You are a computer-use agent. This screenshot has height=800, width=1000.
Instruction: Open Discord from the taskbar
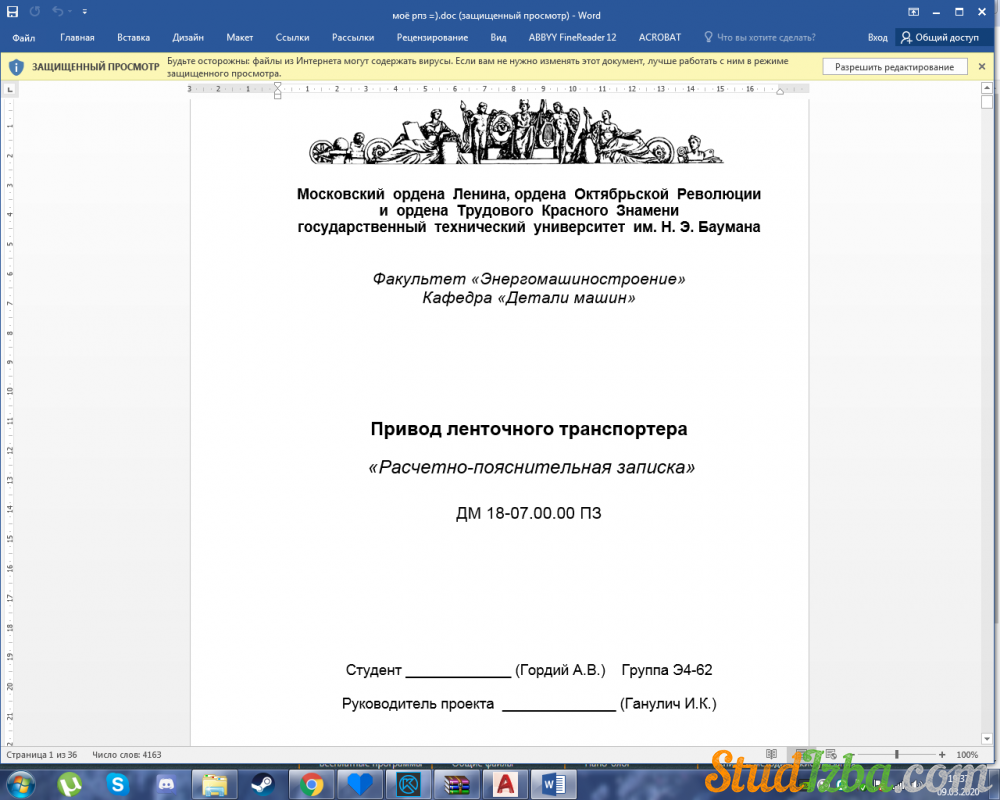click(166, 784)
